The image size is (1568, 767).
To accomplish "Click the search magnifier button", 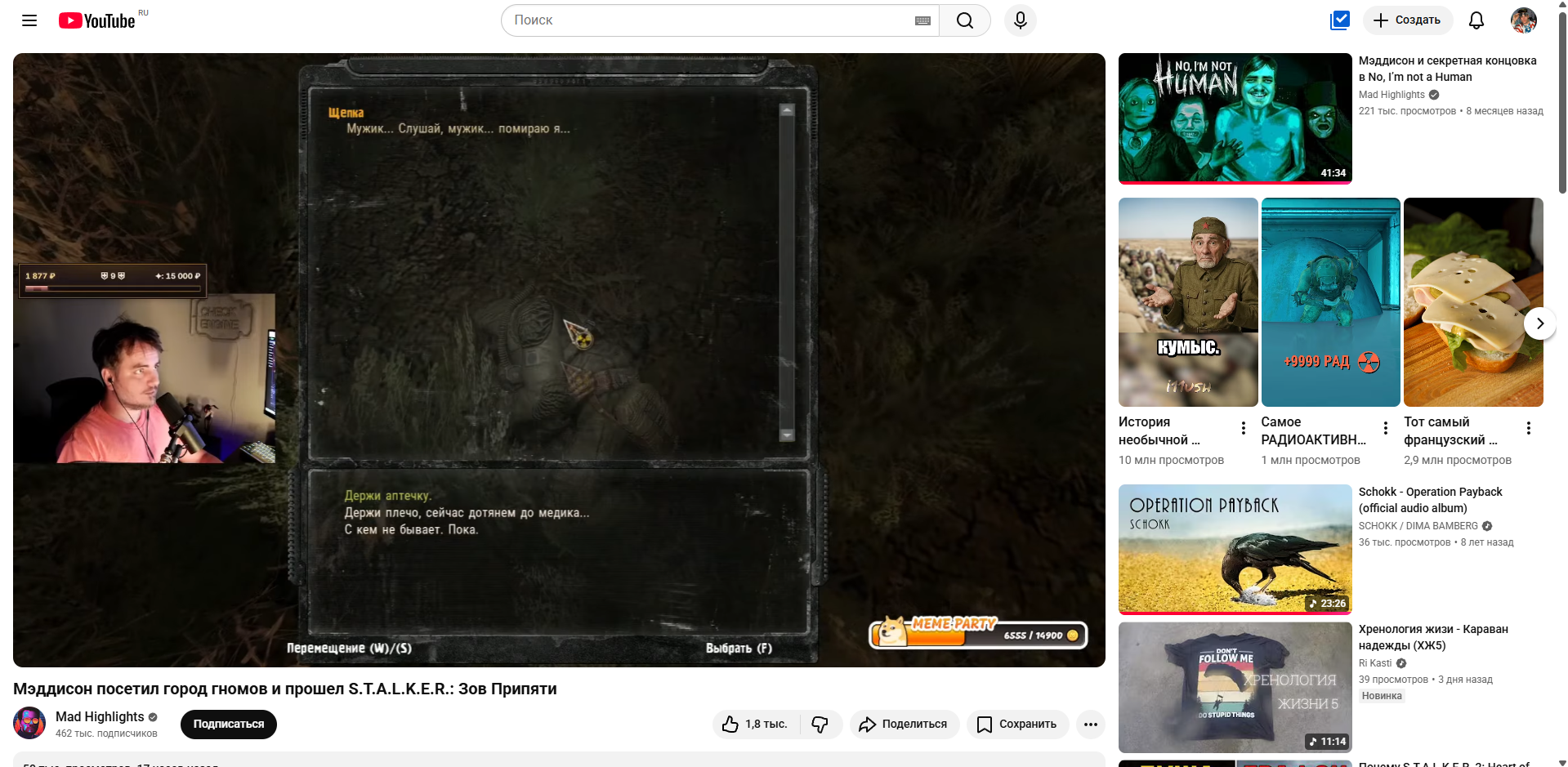I will (x=965, y=20).
